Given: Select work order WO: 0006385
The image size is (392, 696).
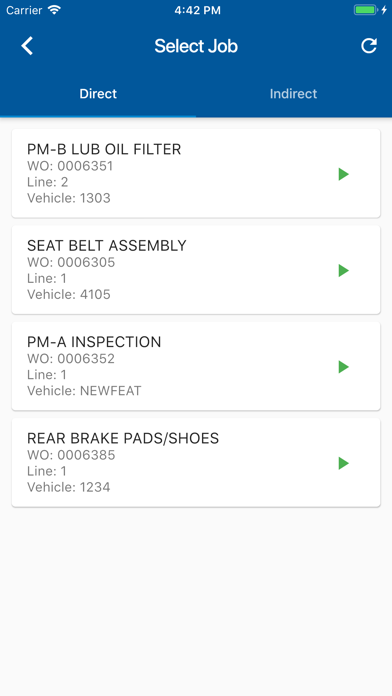Looking at the screenshot, I should [x=71, y=455].
